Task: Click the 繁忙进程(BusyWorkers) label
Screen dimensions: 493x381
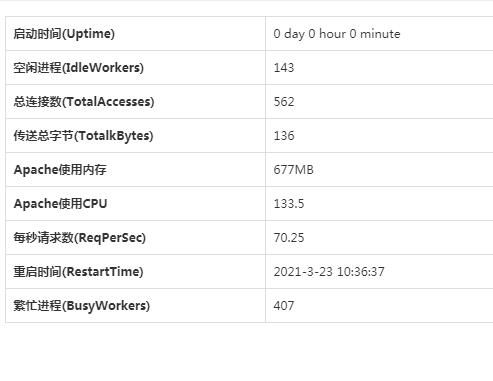Action: [82, 306]
